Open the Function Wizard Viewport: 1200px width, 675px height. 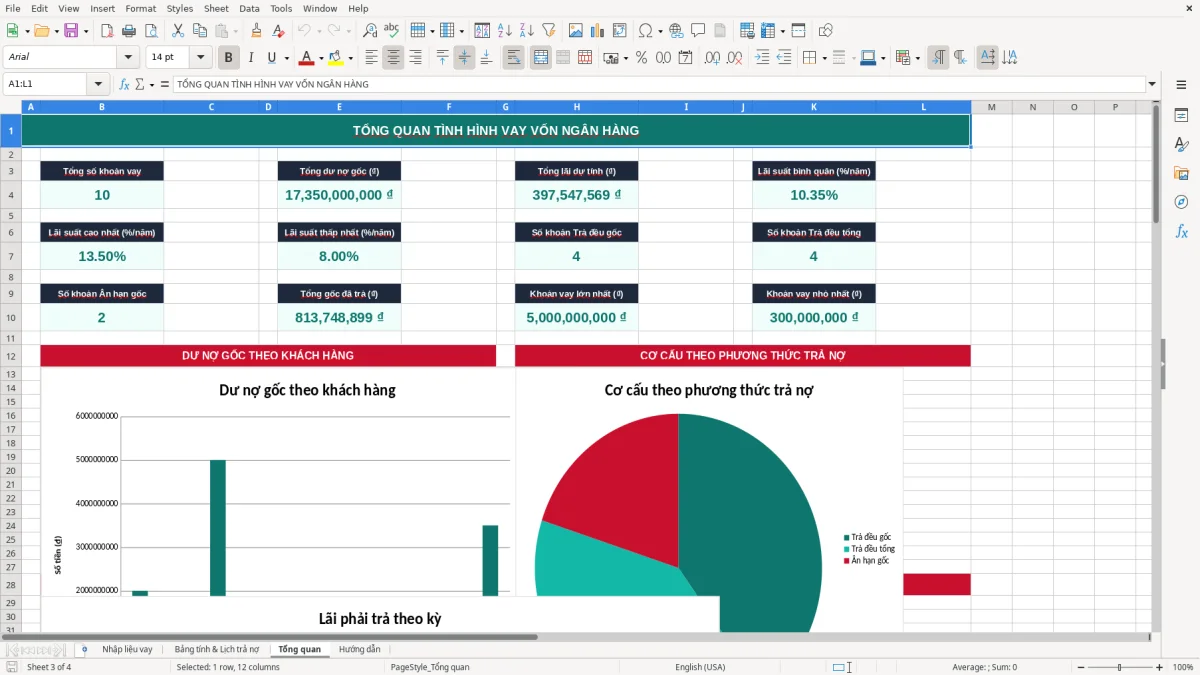(124, 85)
